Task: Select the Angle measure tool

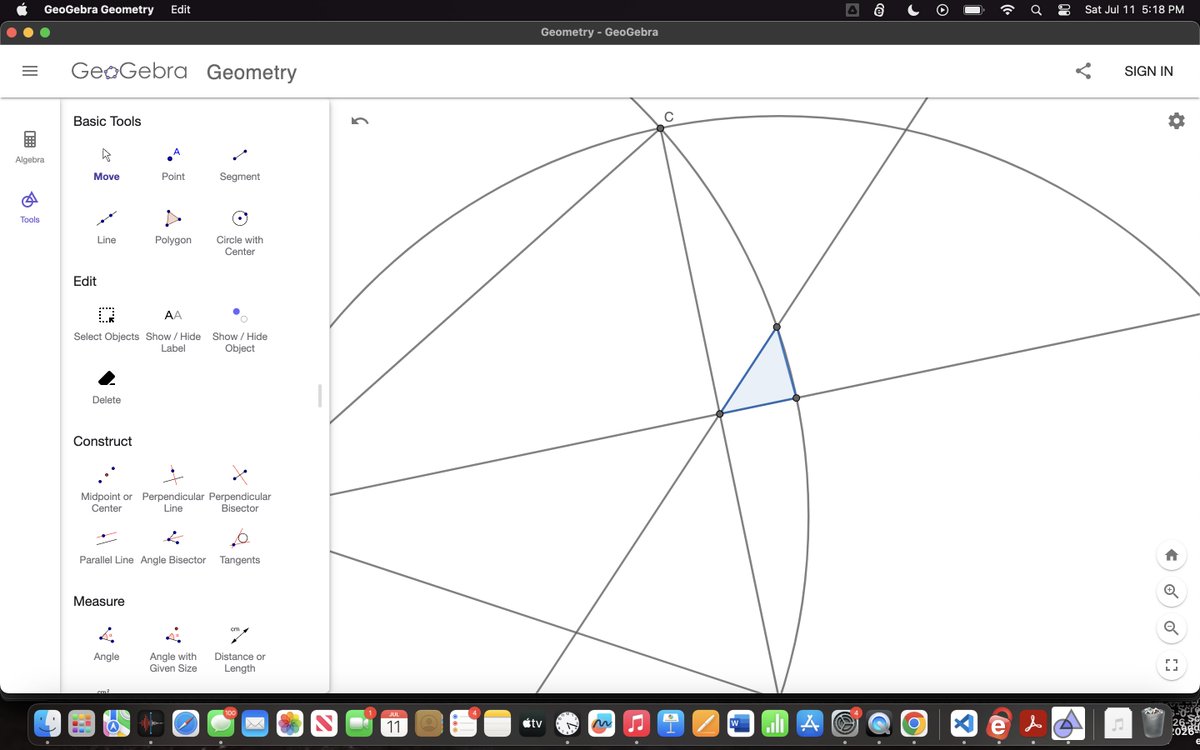Action: point(106,644)
